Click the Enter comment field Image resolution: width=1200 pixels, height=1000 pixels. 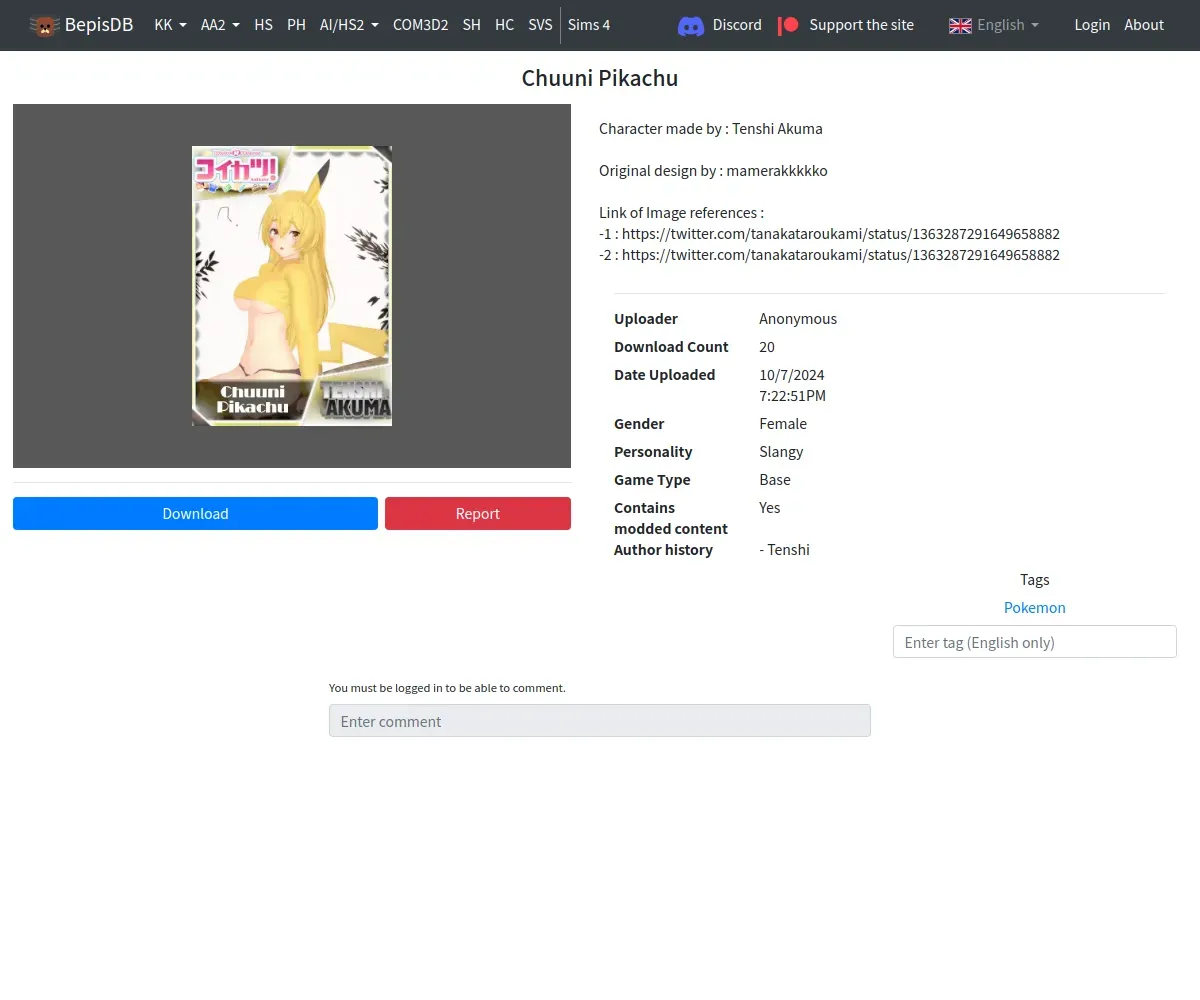(600, 721)
